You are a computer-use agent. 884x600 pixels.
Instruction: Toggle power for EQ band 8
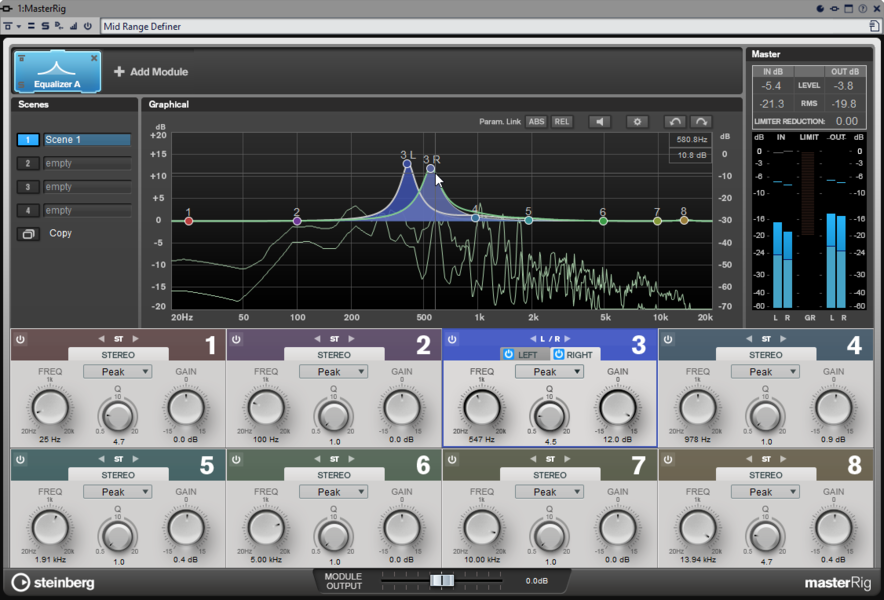coord(668,460)
